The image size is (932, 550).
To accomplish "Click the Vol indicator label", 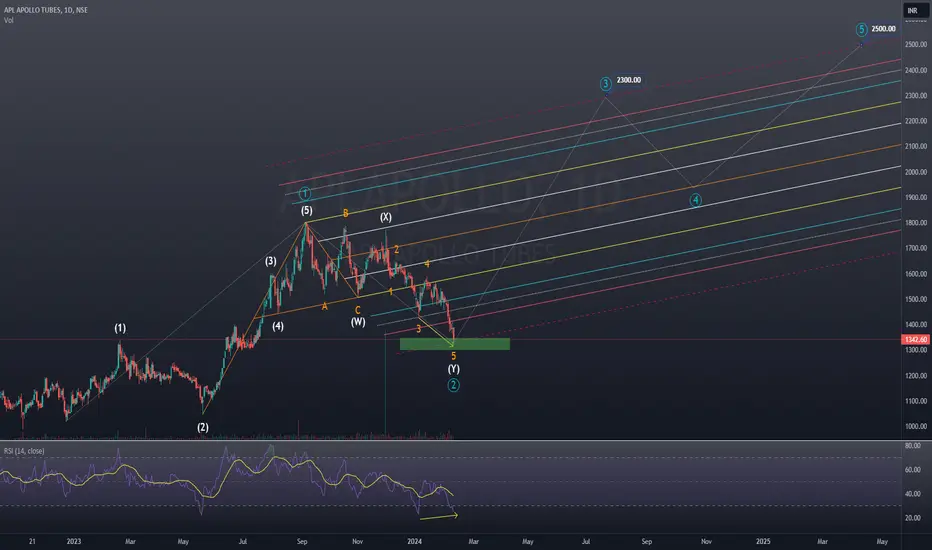I will [8, 20].
